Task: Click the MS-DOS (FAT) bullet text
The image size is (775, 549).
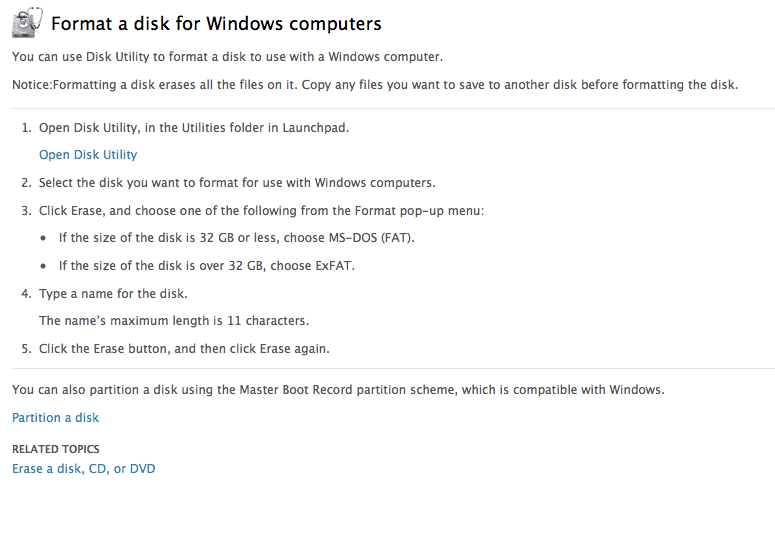Action: pyautogui.click(x=237, y=238)
